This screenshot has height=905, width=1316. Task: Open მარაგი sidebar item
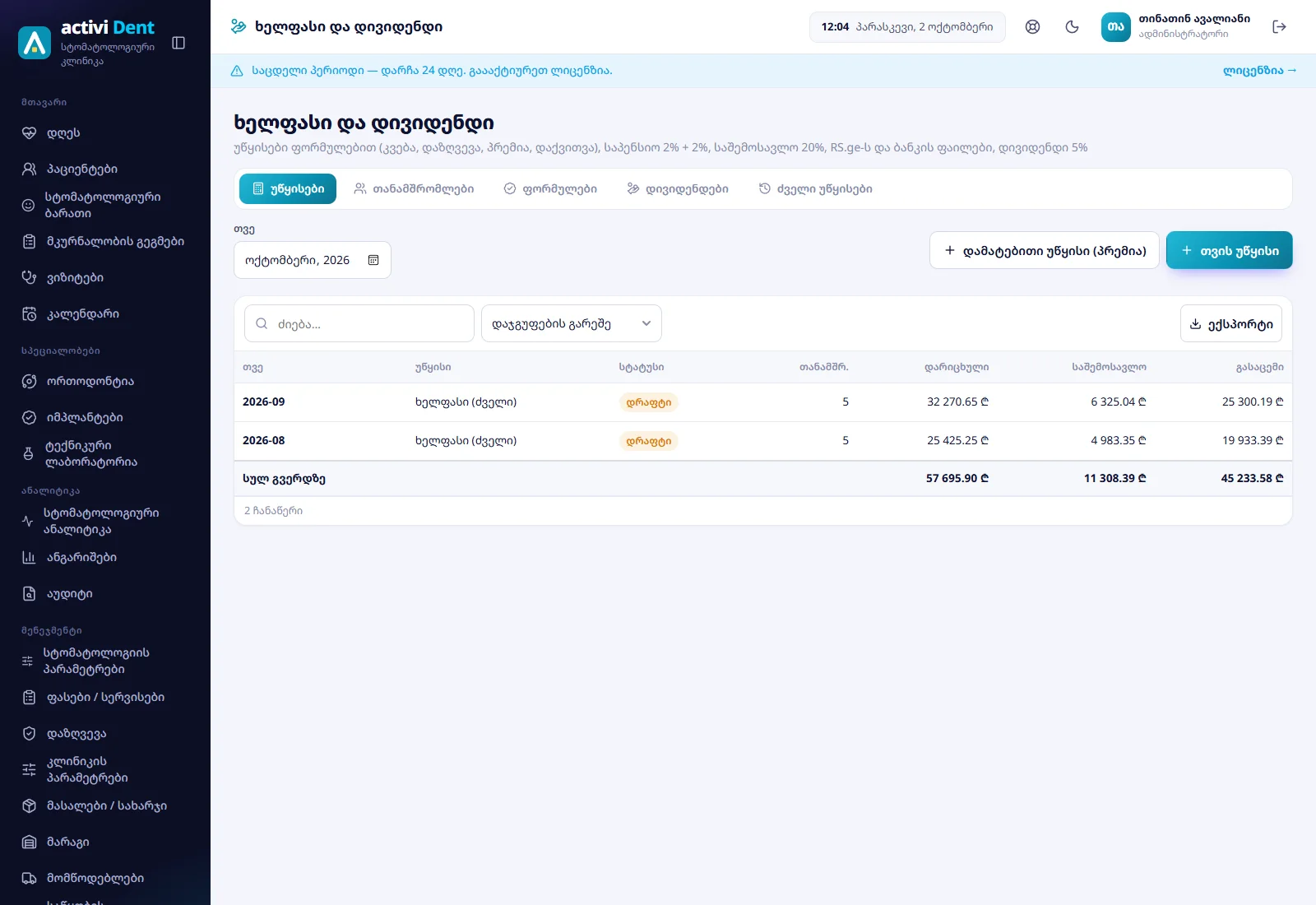(x=105, y=842)
